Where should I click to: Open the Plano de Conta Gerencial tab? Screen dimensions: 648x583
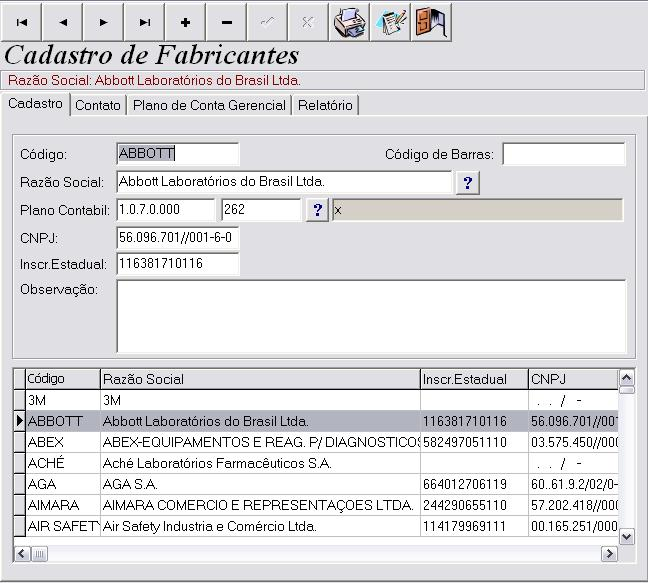pos(209,105)
